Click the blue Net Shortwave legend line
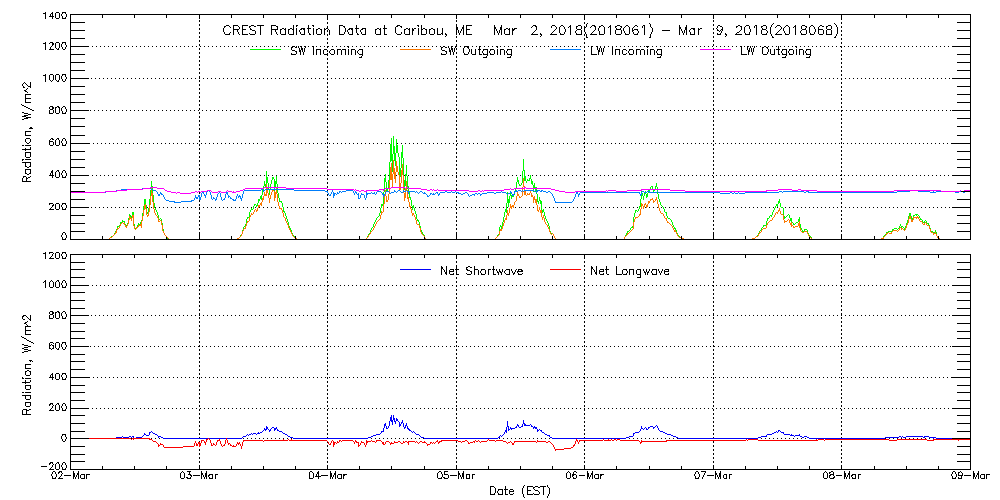Viewport: 1000px width, 500px height. (x=417, y=270)
